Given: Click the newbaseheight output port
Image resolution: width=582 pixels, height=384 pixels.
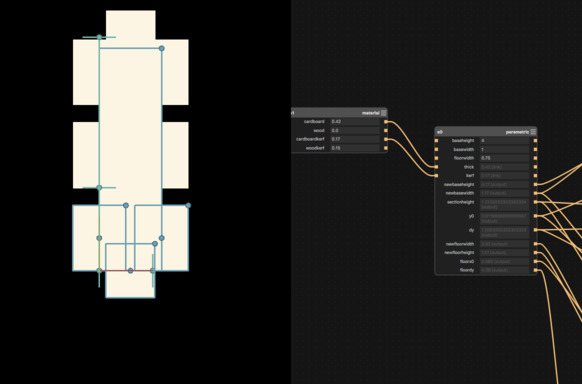Looking at the screenshot, I should 535,184.
